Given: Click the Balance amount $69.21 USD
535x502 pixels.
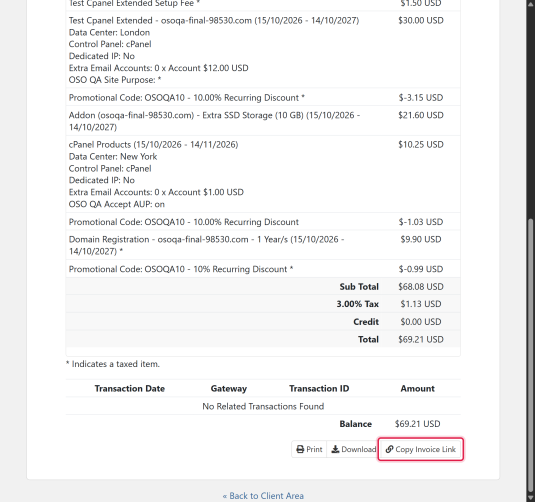Looking at the screenshot, I should pos(418,424).
